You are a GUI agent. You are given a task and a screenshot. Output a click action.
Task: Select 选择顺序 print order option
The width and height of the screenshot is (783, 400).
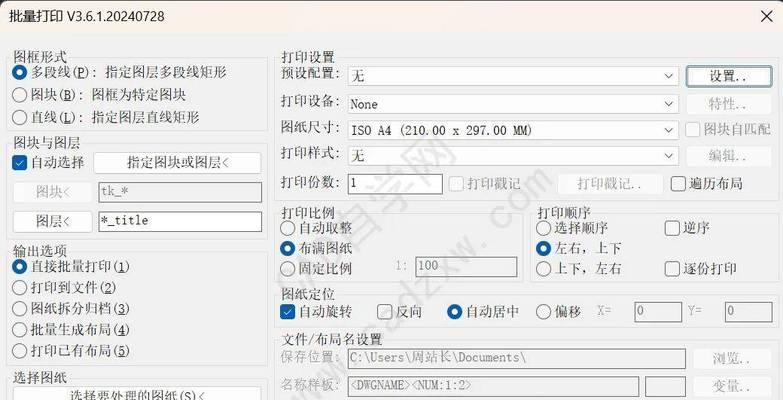543,229
